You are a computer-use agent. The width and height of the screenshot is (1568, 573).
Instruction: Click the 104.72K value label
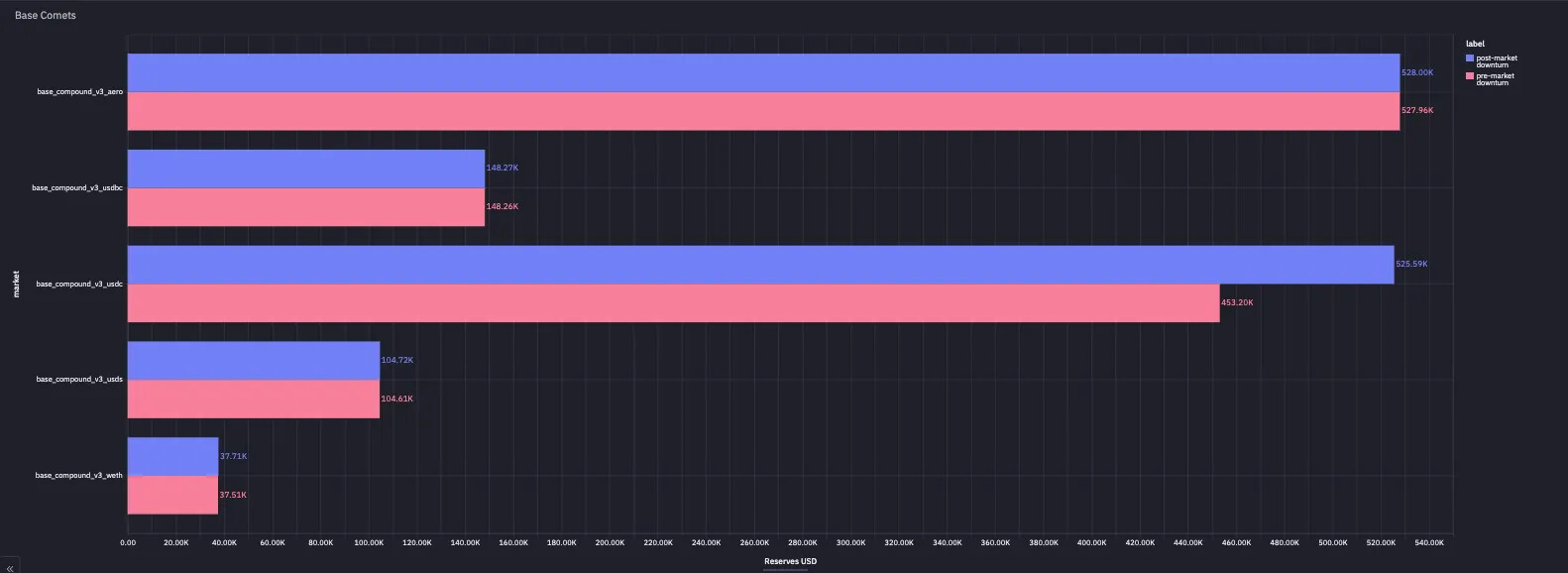pyautogui.click(x=397, y=361)
